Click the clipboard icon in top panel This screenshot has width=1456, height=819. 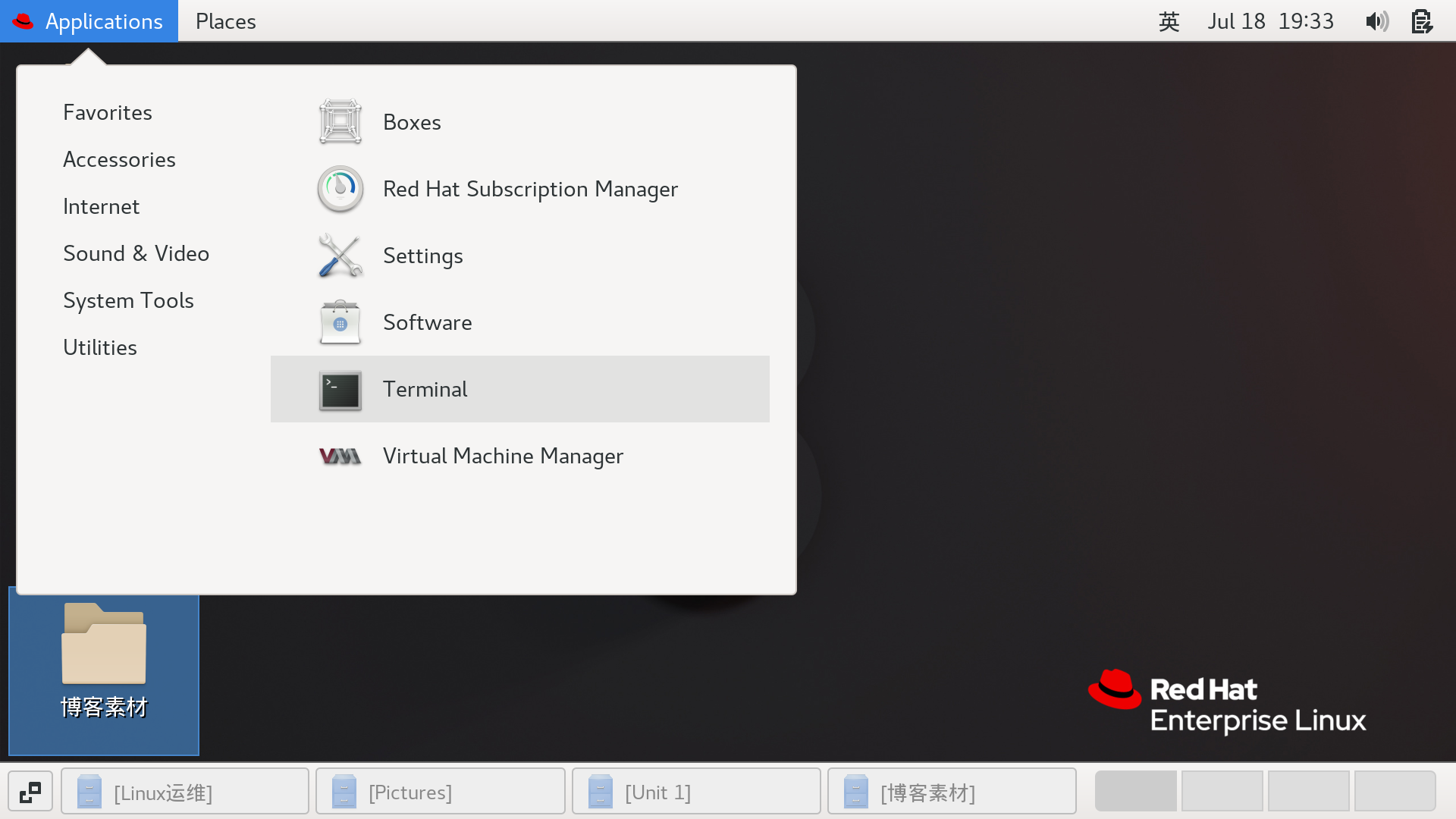pos(1422,21)
